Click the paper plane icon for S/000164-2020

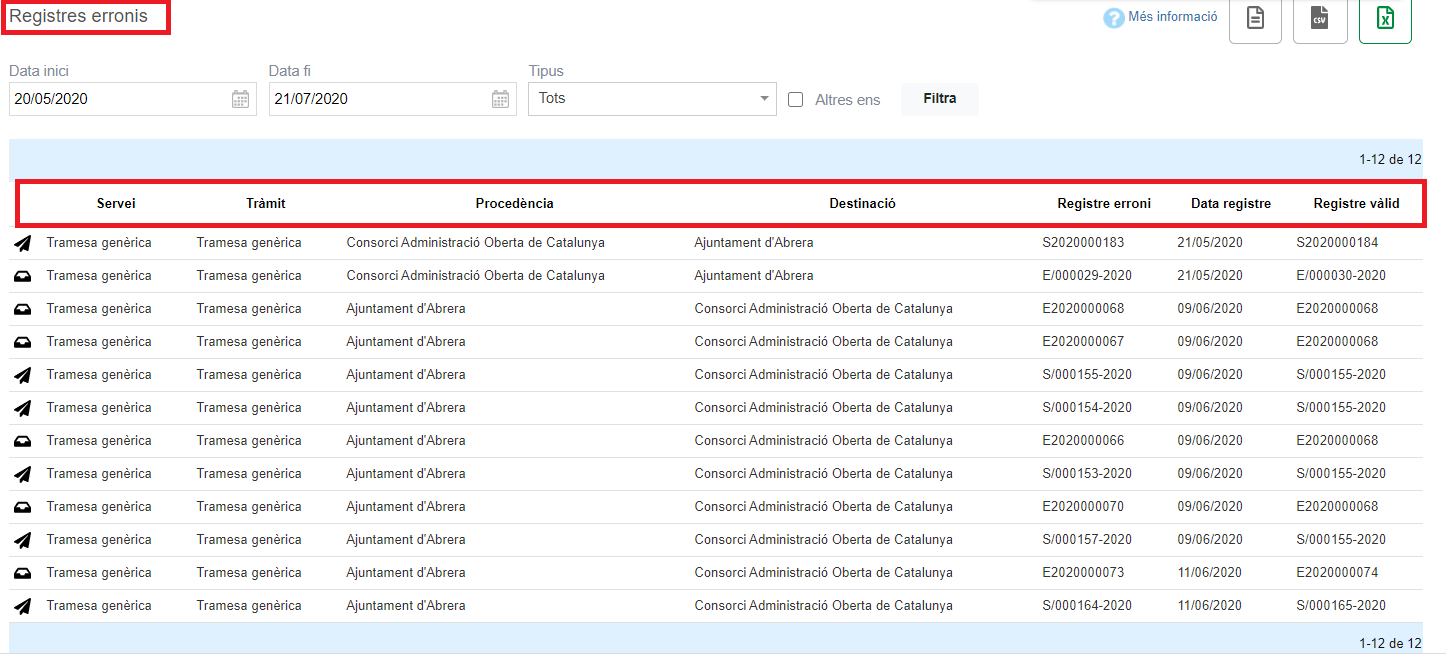pyautogui.click(x=22, y=606)
